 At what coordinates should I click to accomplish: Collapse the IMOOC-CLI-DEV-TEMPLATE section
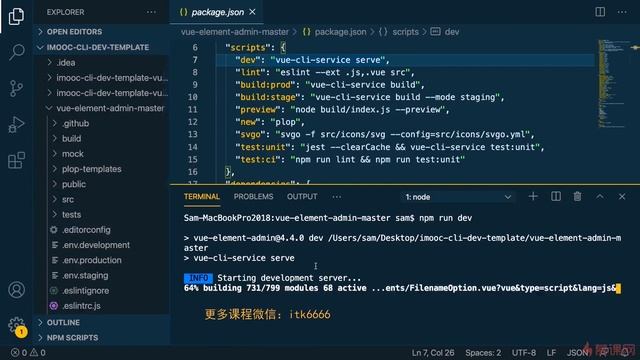click(x=101, y=47)
